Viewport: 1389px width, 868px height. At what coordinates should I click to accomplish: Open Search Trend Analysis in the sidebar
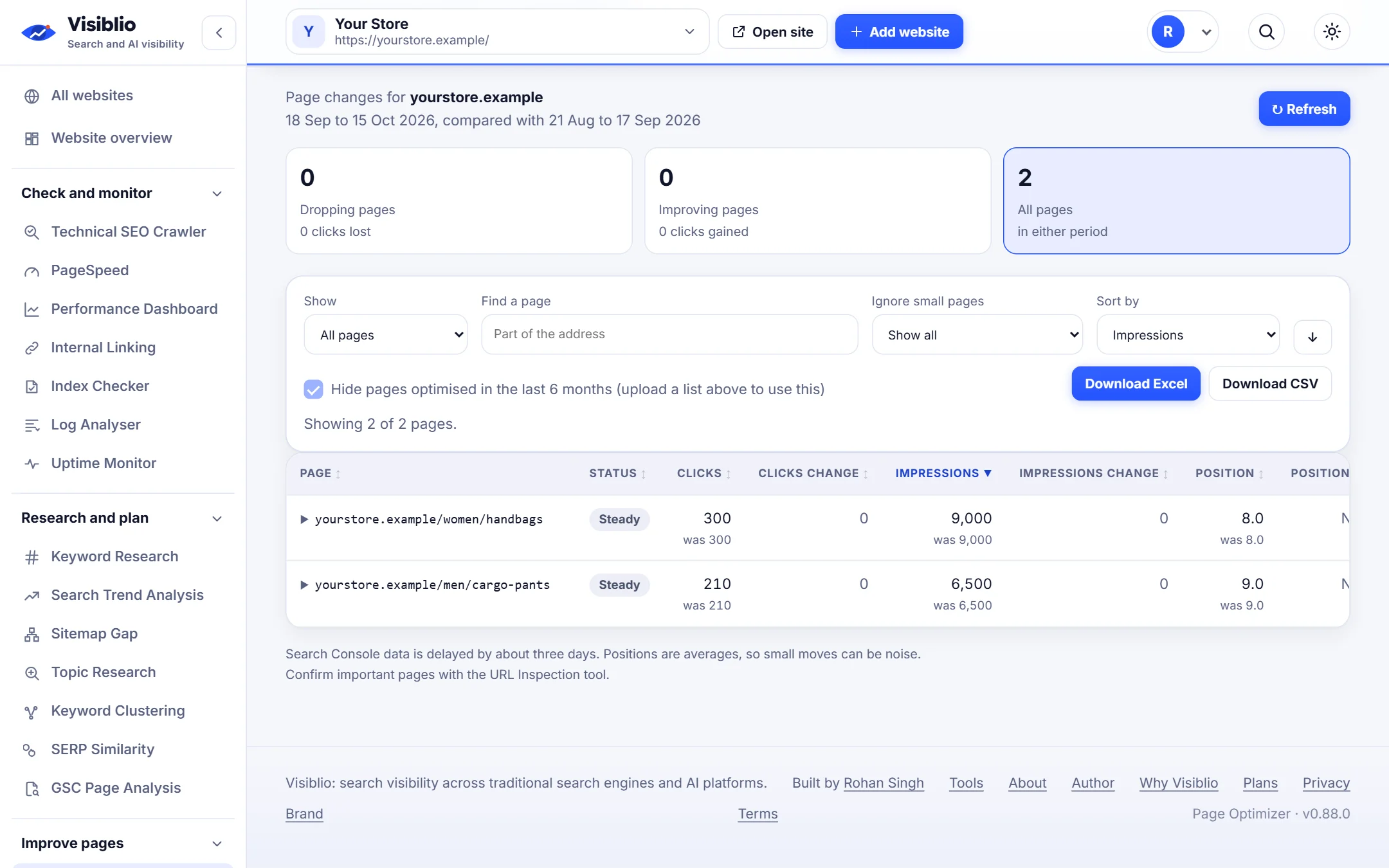pos(122,595)
